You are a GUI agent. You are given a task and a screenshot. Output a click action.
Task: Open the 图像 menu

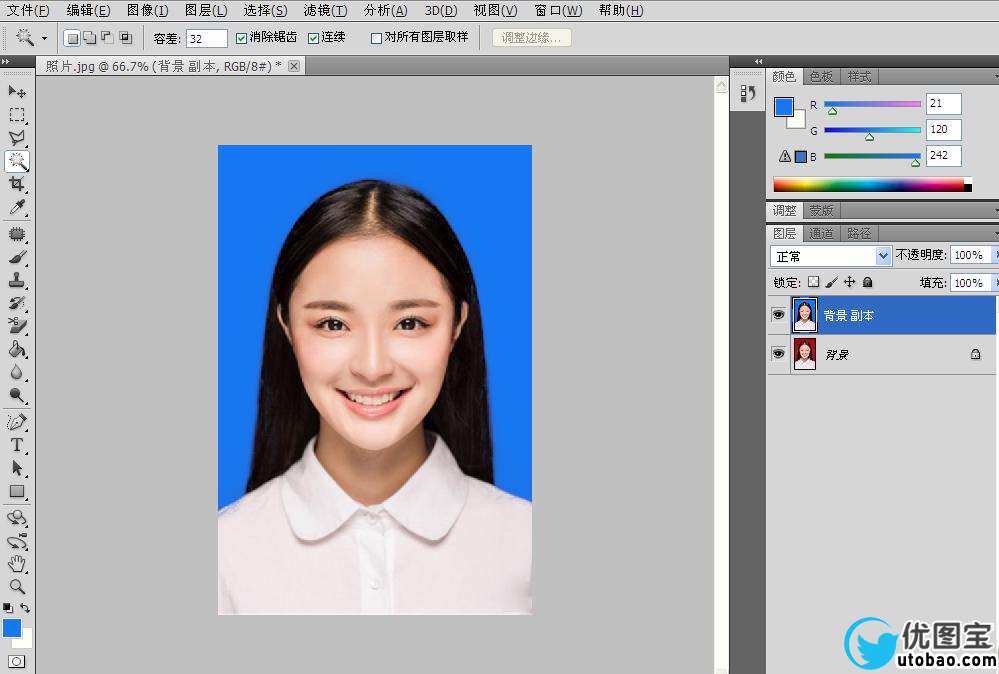(x=147, y=10)
